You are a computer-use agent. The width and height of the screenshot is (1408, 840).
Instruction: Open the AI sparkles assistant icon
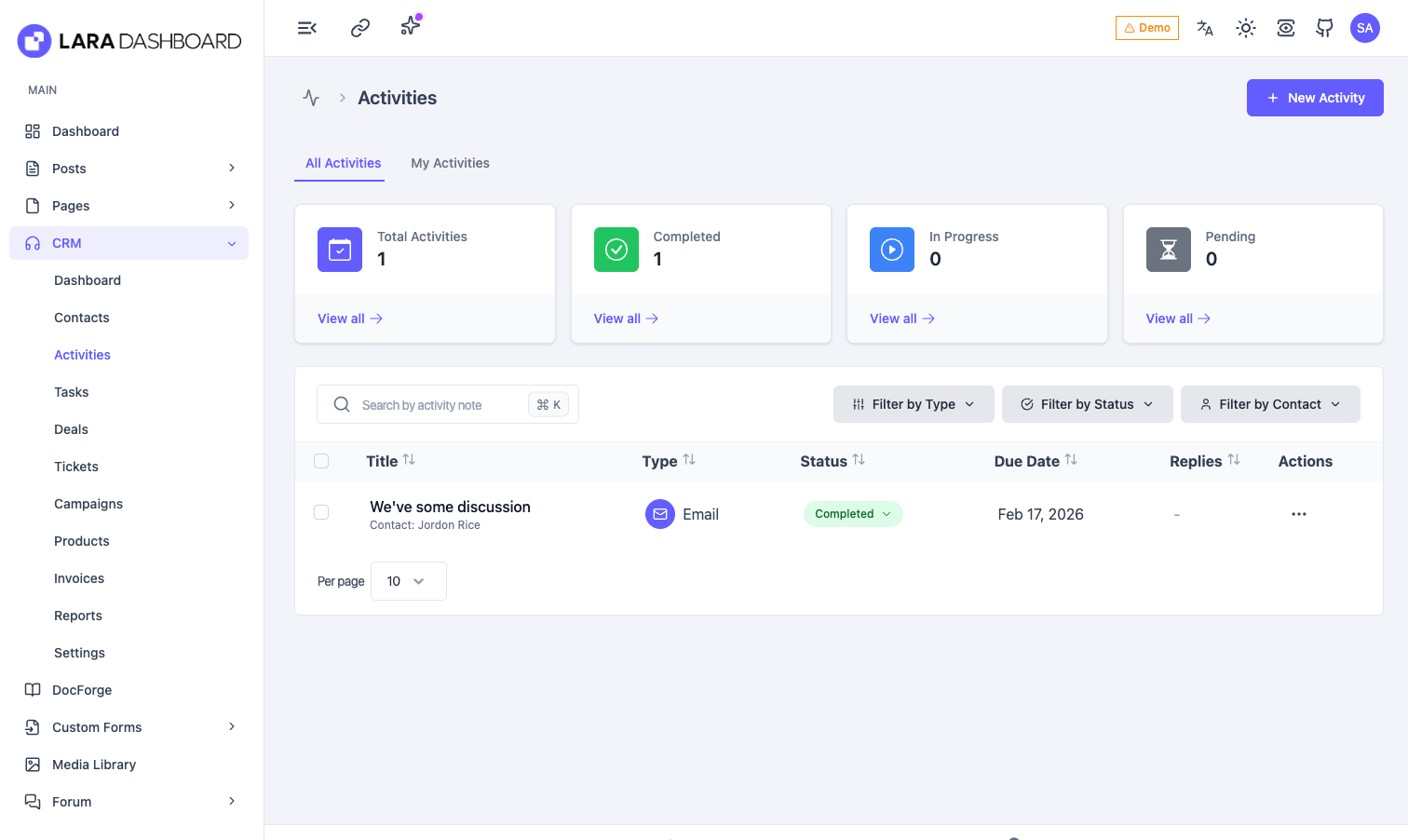coord(410,26)
